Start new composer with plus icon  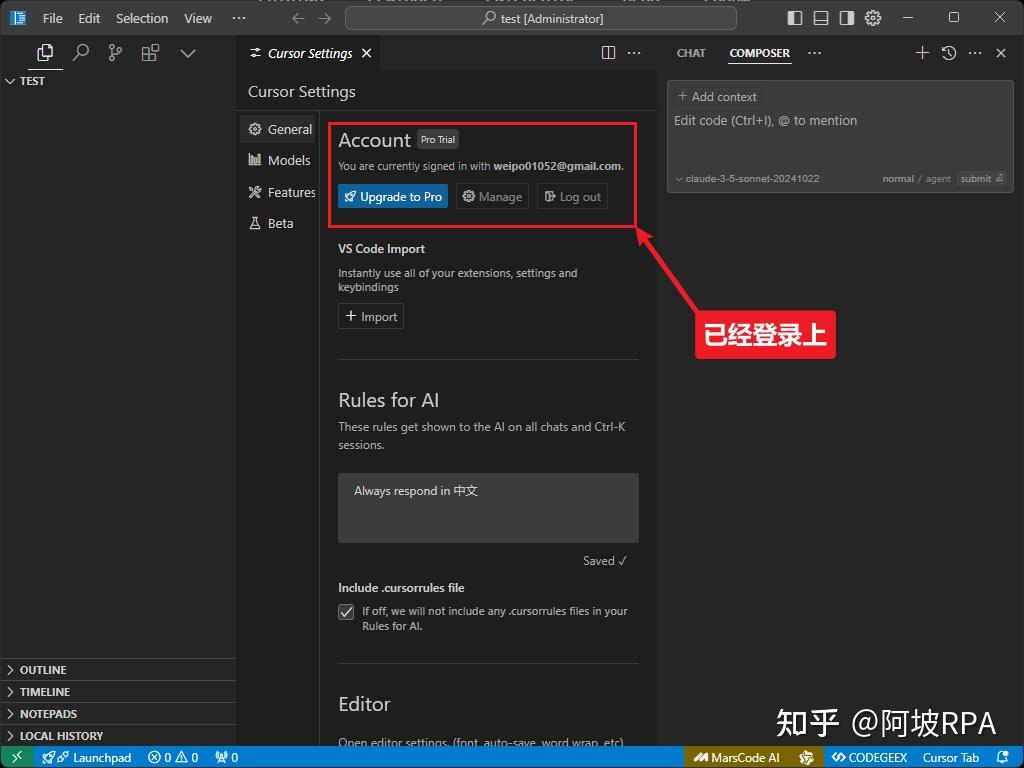(x=922, y=53)
